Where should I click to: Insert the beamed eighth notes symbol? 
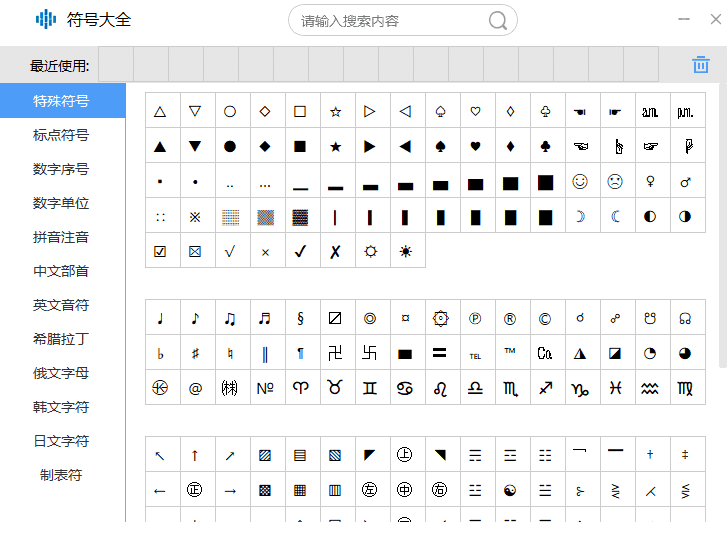[x=230, y=319]
